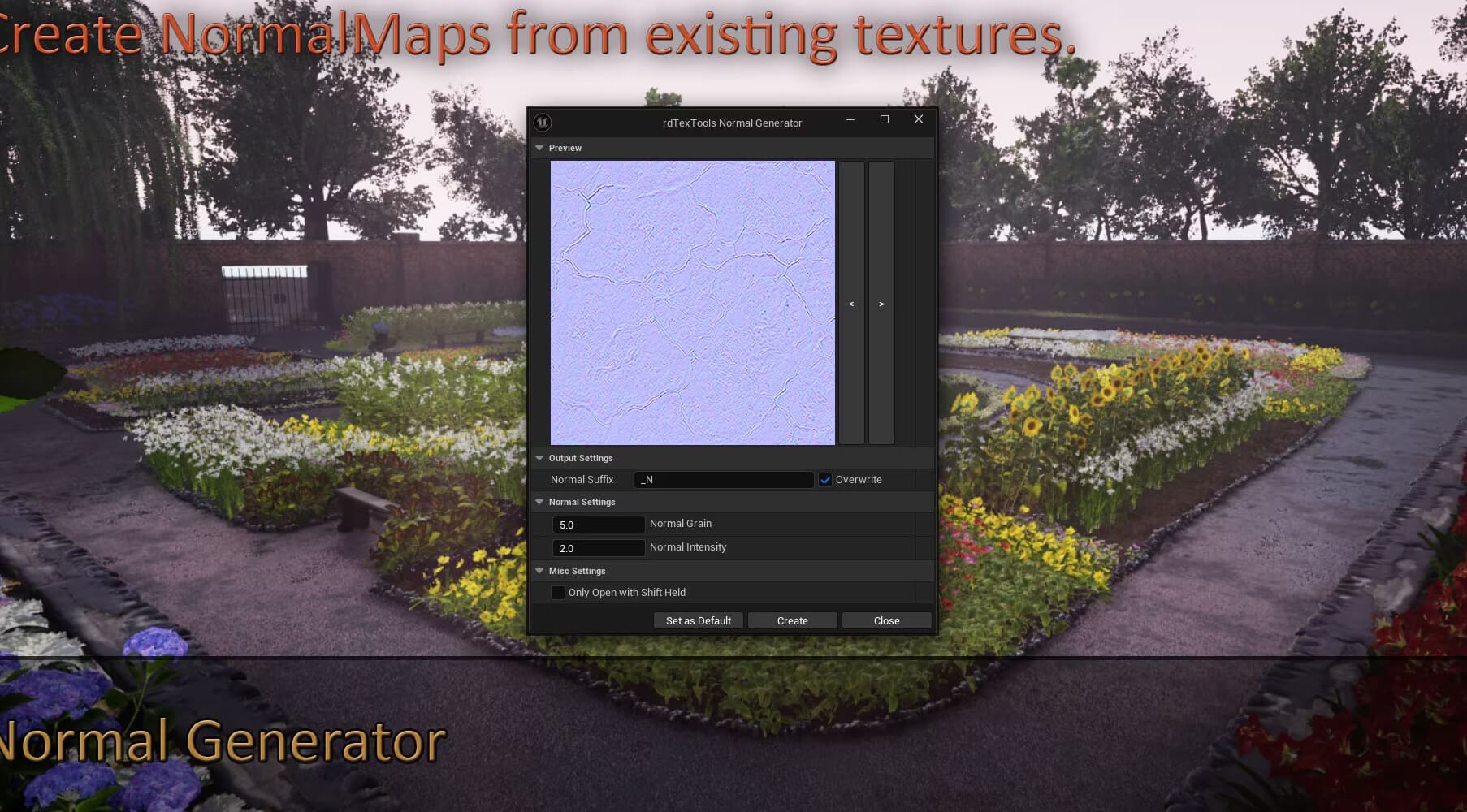Image resolution: width=1467 pixels, height=812 pixels.
Task: Minimize the Normal Generator window
Action: tap(850, 119)
